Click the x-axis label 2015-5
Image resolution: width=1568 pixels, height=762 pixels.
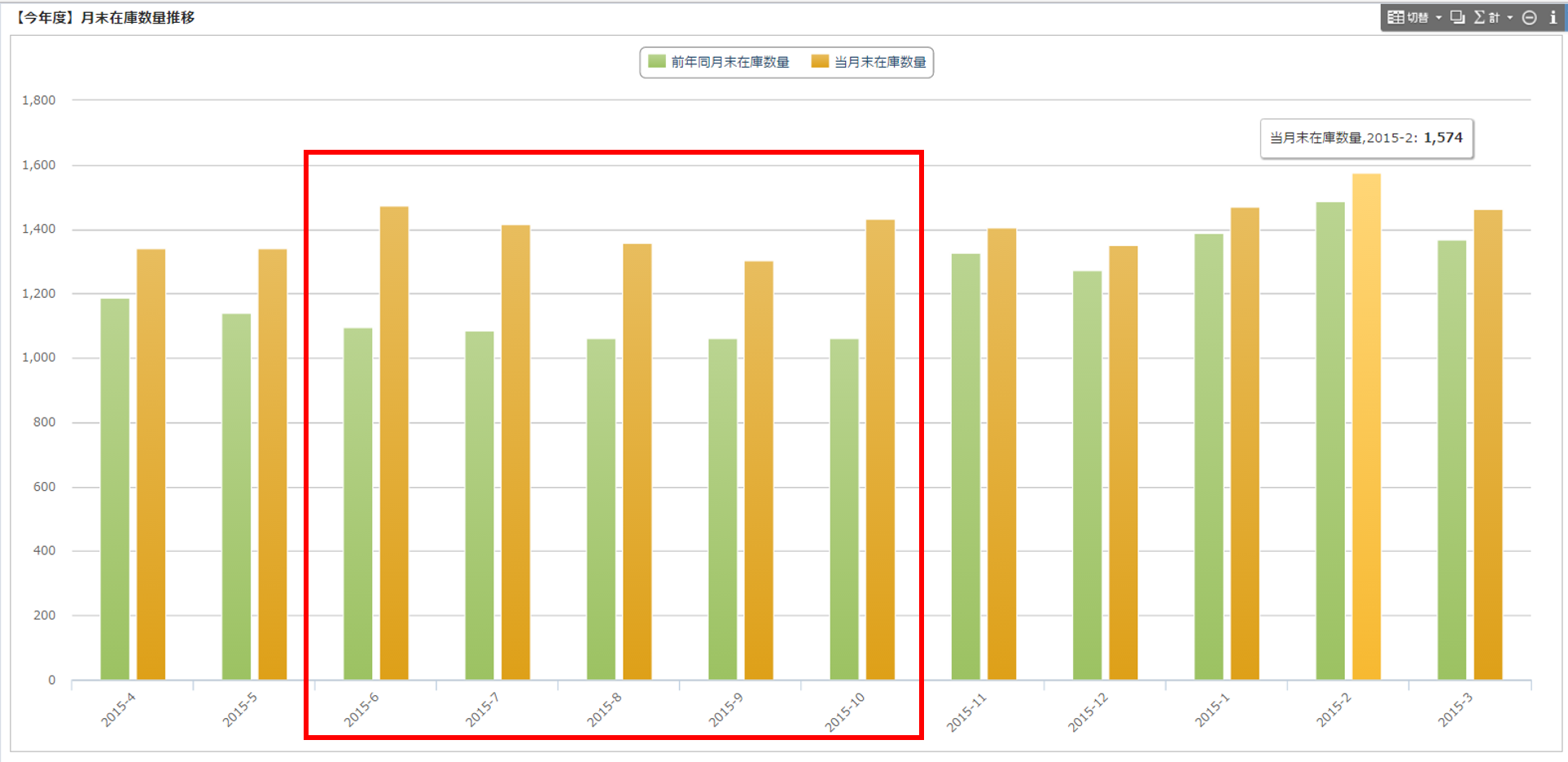point(240,710)
